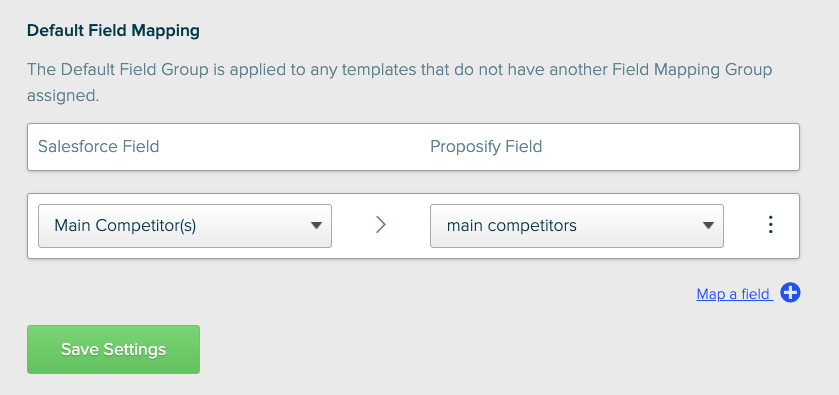839x395 pixels.
Task: Open the main competitors Proposify field dropdown
Action: tap(577, 225)
